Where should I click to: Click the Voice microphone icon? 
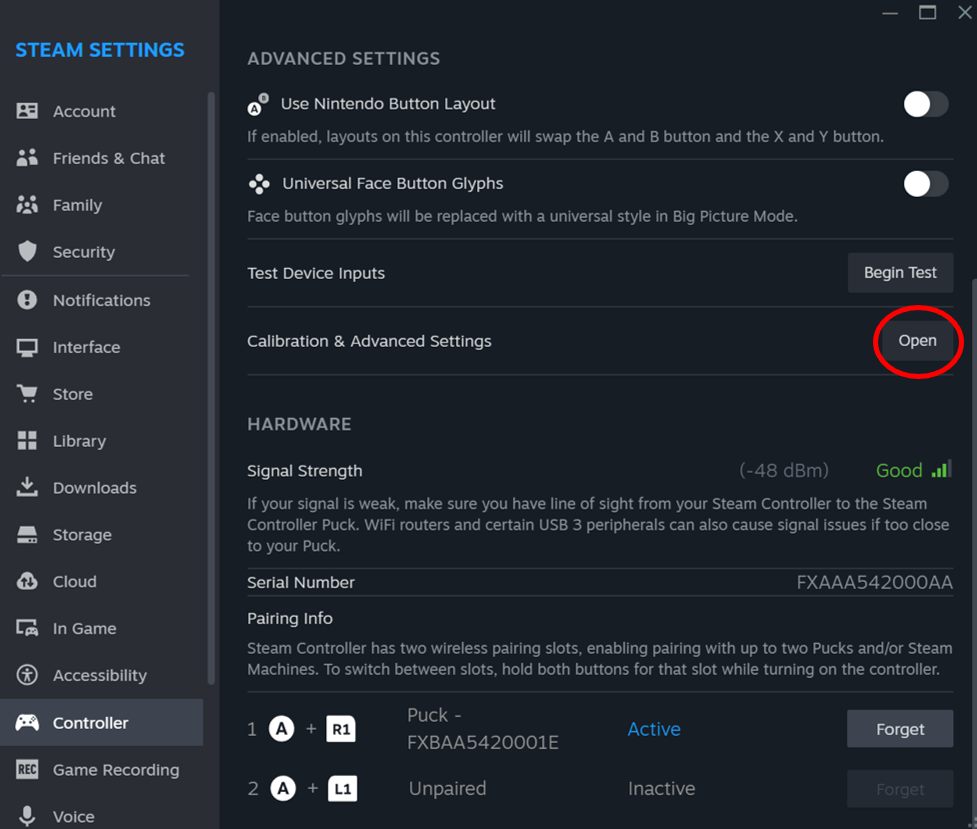tap(27, 815)
